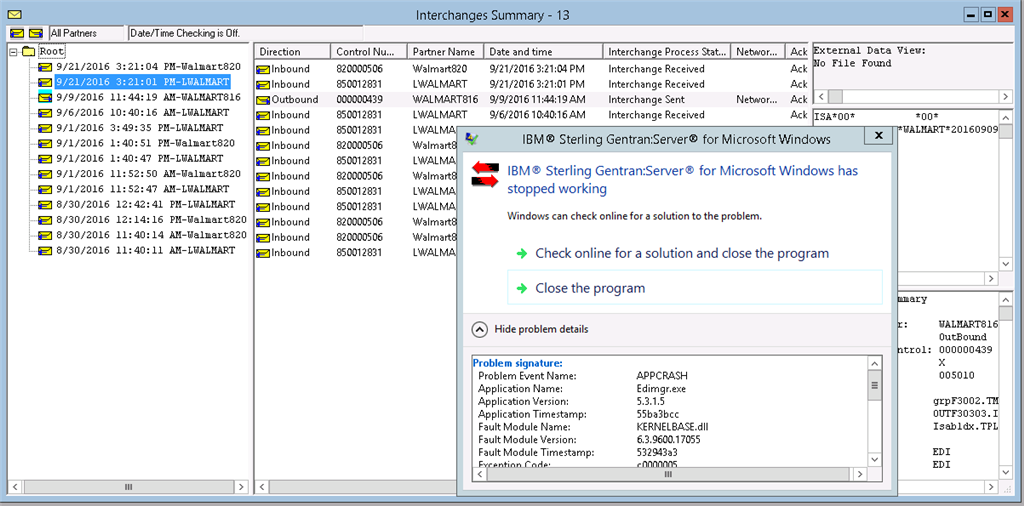Click Close the program option
Screen dimensions: 1024x506
pyautogui.click(x=590, y=288)
